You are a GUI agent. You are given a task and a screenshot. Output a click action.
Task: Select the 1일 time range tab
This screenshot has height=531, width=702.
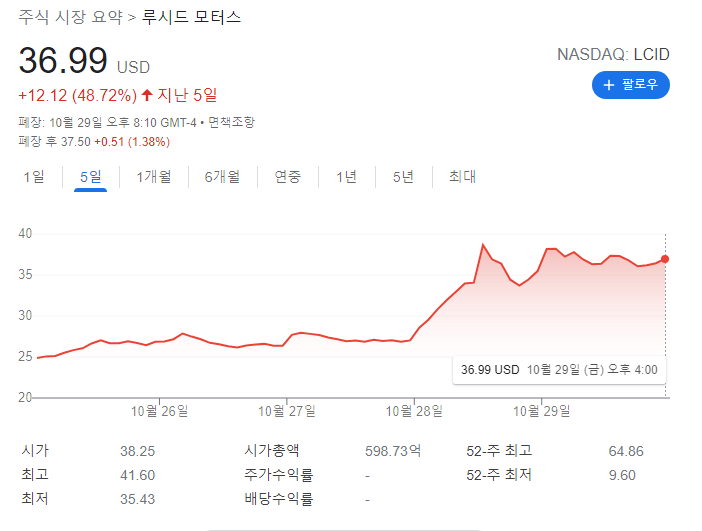click(34, 177)
